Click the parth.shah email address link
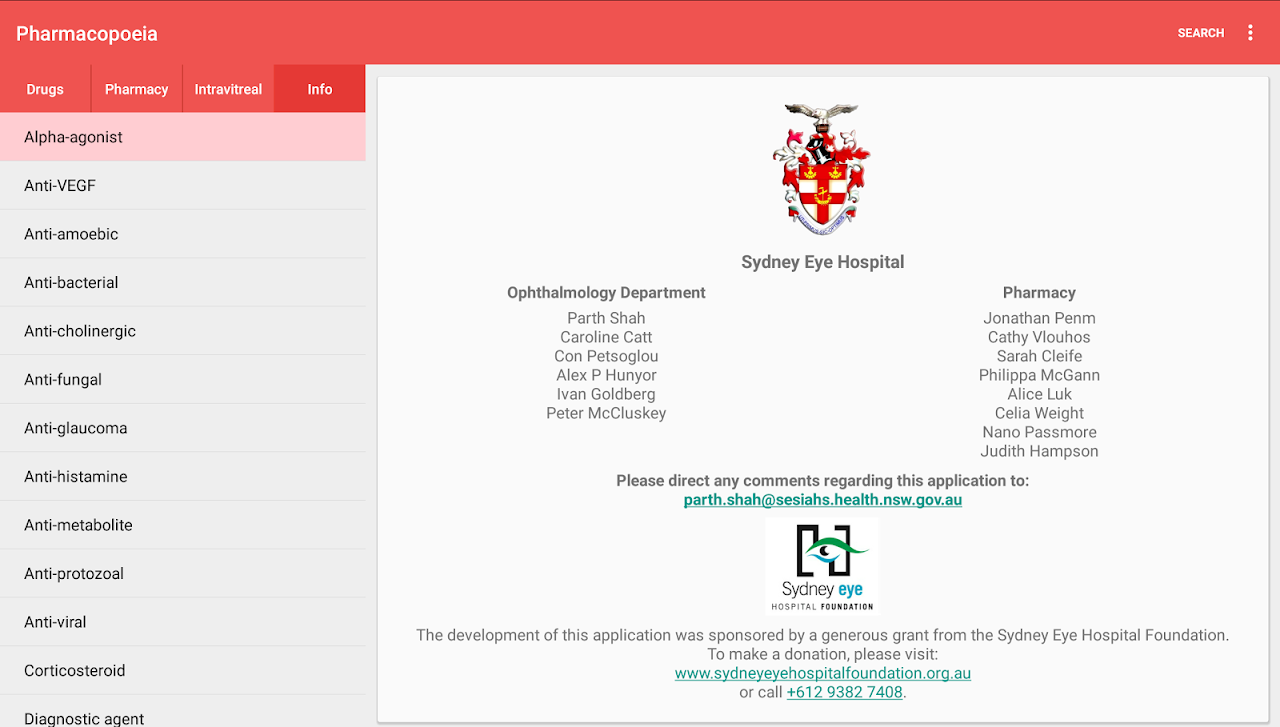 (x=823, y=499)
